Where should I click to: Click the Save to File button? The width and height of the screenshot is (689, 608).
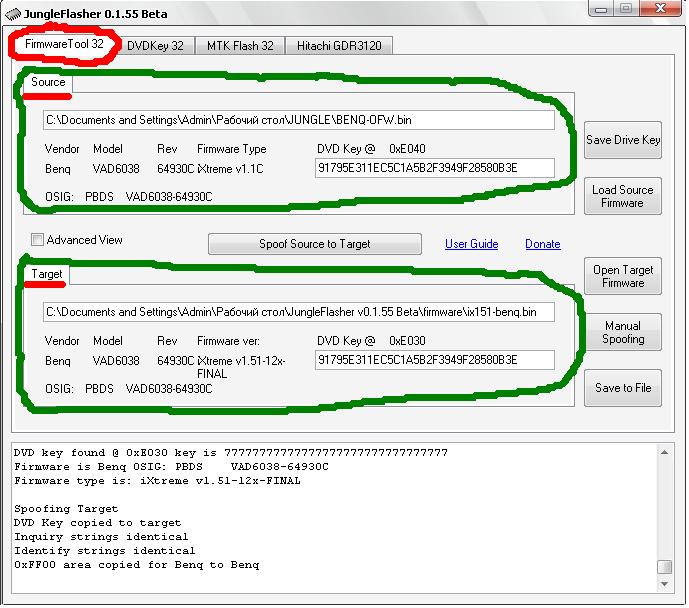pyautogui.click(x=623, y=388)
